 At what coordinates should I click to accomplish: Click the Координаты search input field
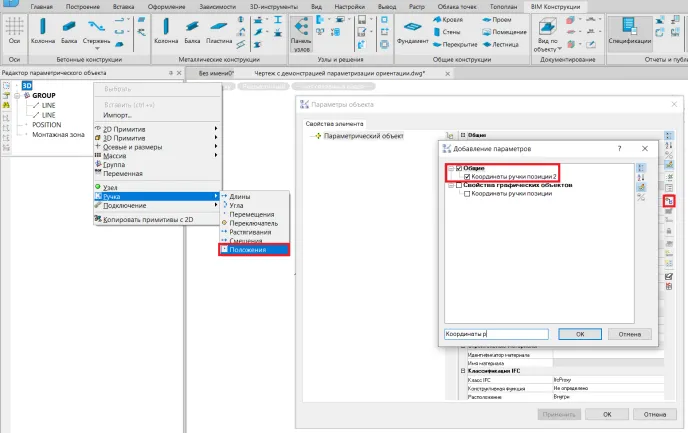[x=496, y=334]
